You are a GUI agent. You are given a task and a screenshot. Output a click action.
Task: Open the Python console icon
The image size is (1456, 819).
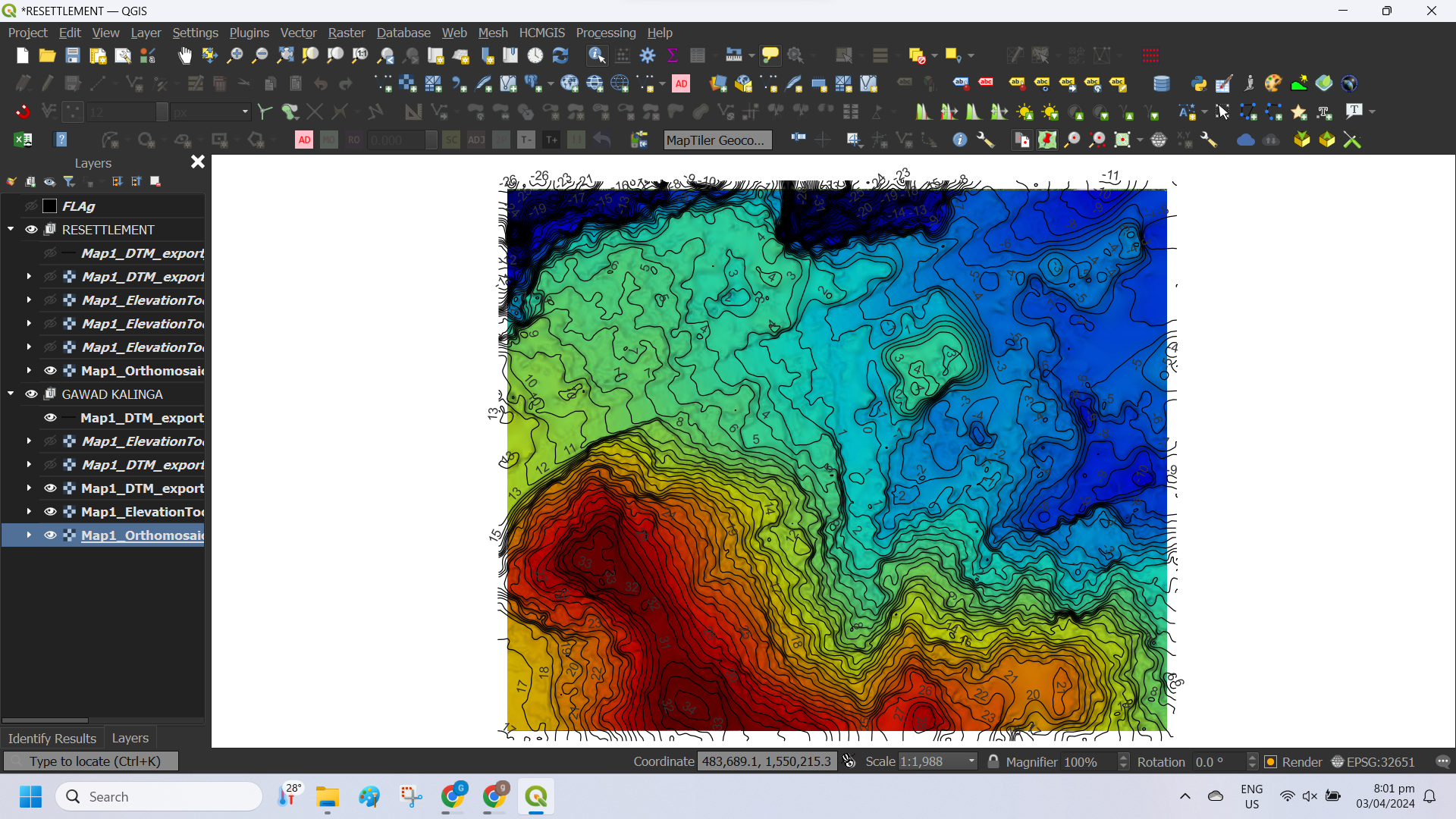[1198, 83]
